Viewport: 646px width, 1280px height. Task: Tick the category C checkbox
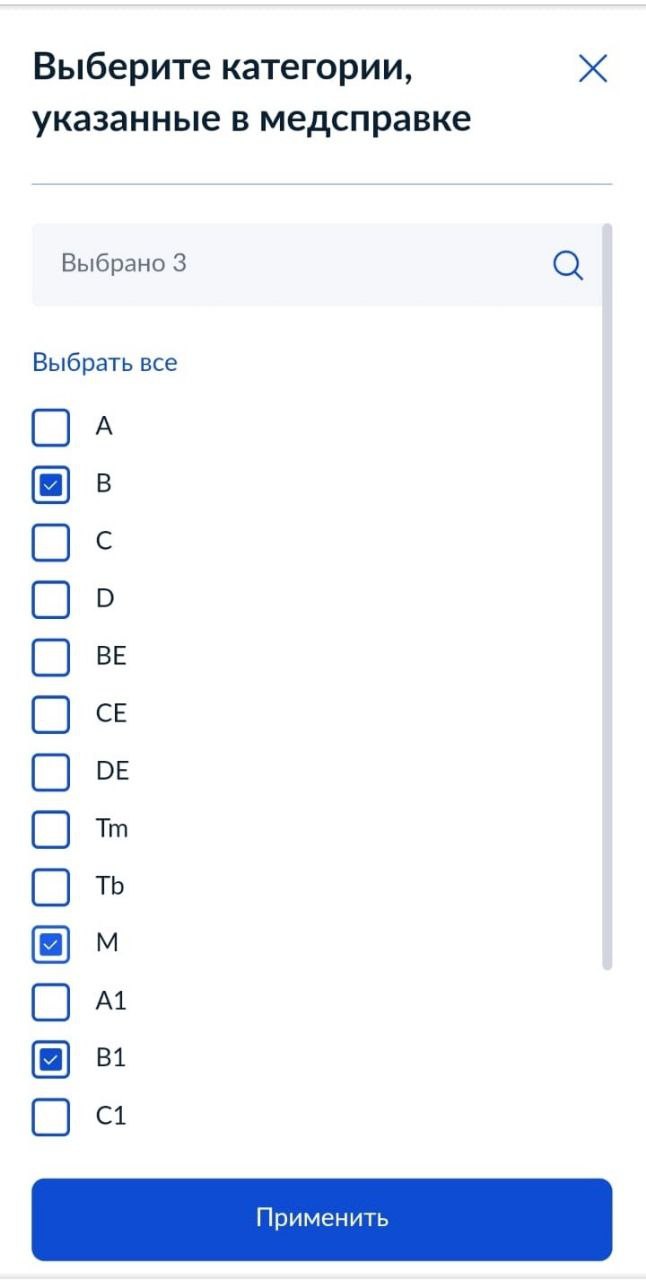[x=51, y=543]
